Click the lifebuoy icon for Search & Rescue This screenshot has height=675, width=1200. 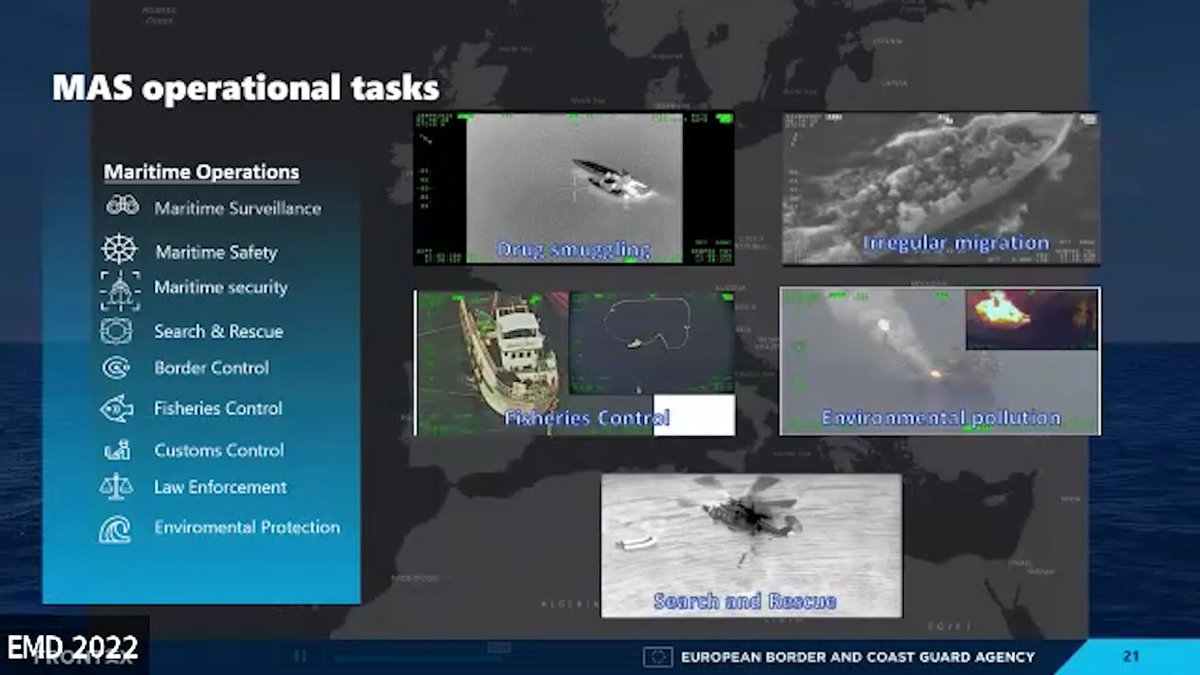(x=117, y=330)
